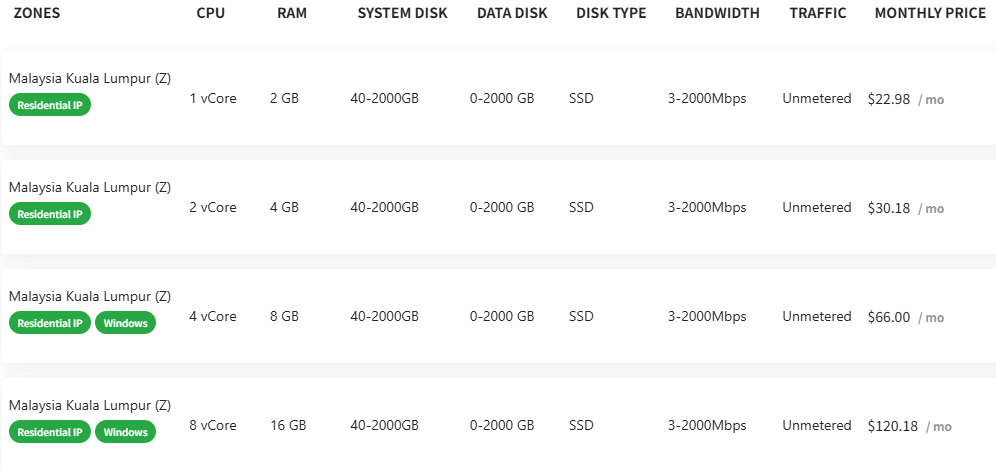Select the DISK TYPE column header

coord(611,14)
